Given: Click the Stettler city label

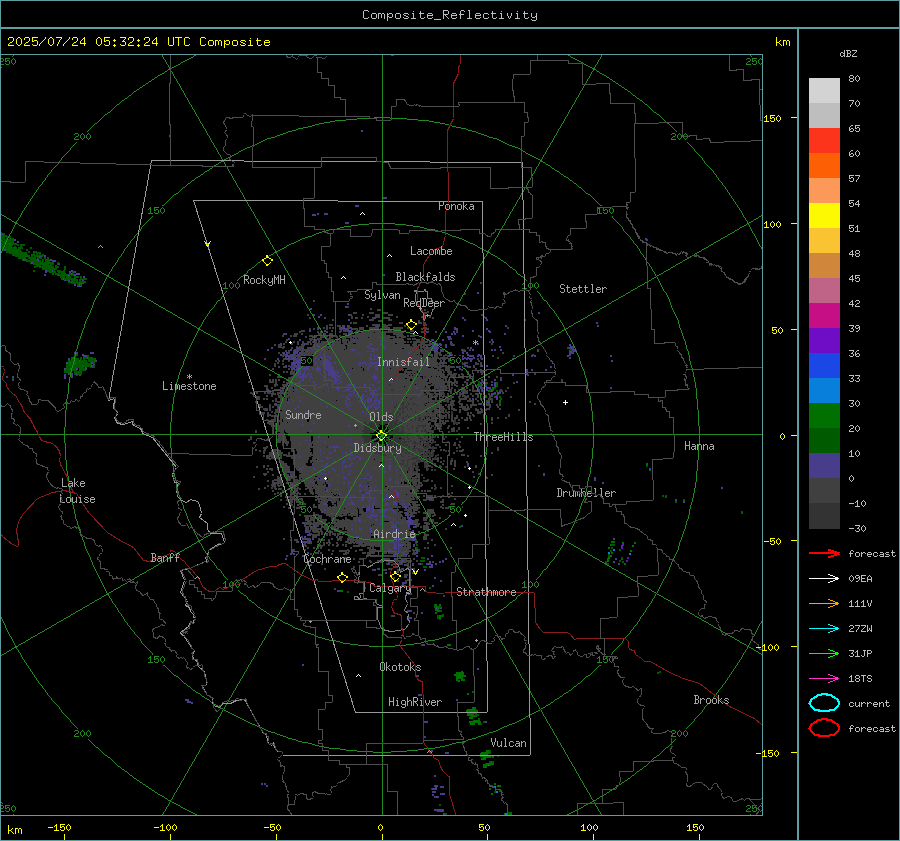Looking at the screenshot, I should click(x=583, y=289).
